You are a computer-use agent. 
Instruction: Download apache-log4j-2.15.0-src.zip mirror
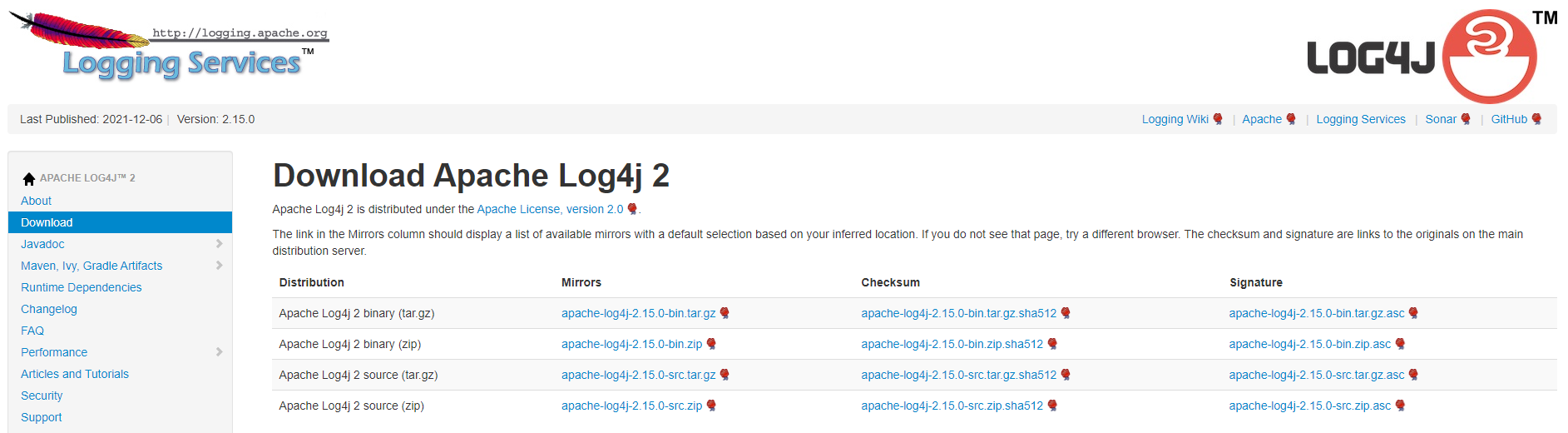[x=631, y=406]
